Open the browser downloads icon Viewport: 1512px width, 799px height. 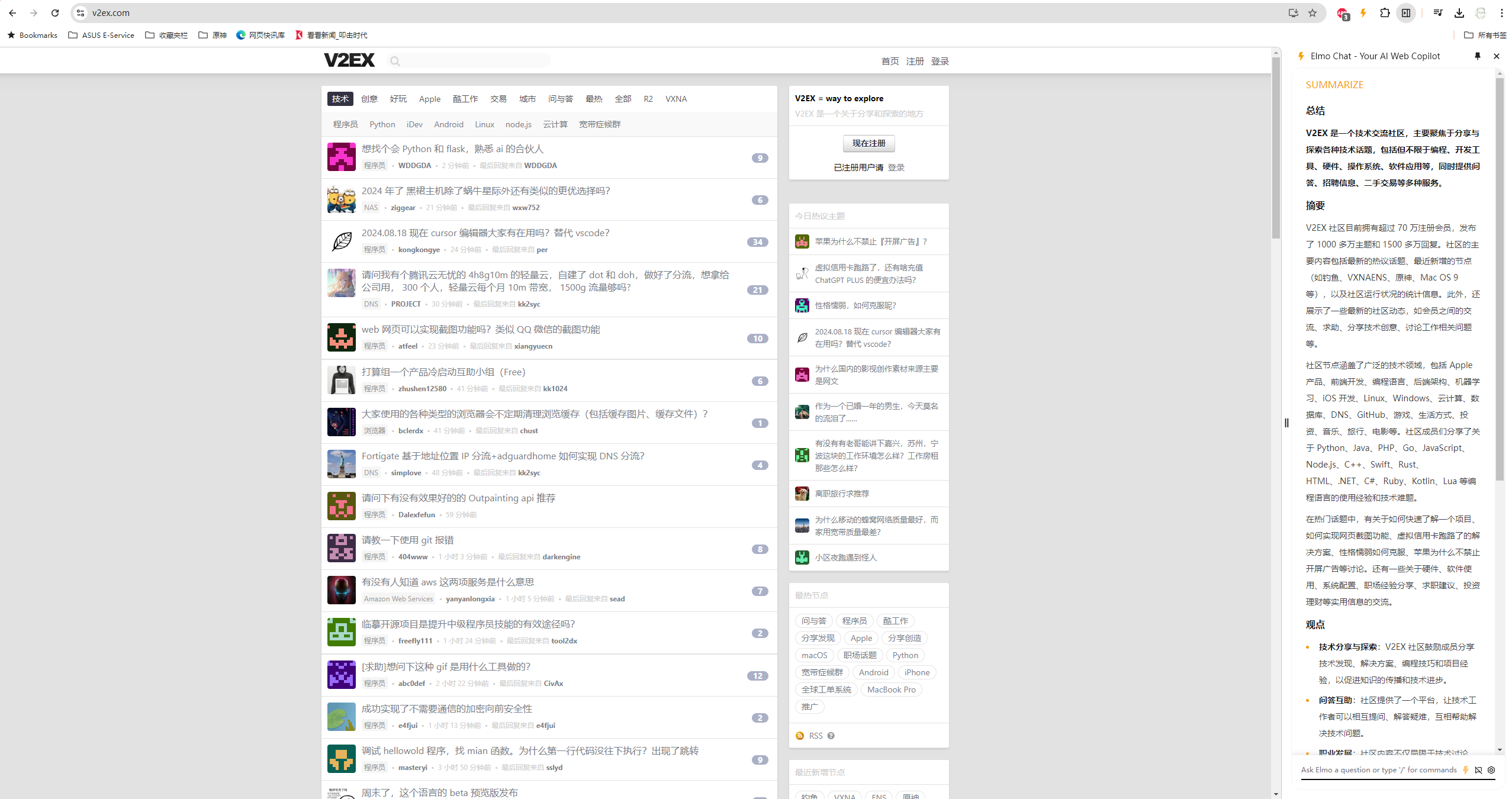1459,13
